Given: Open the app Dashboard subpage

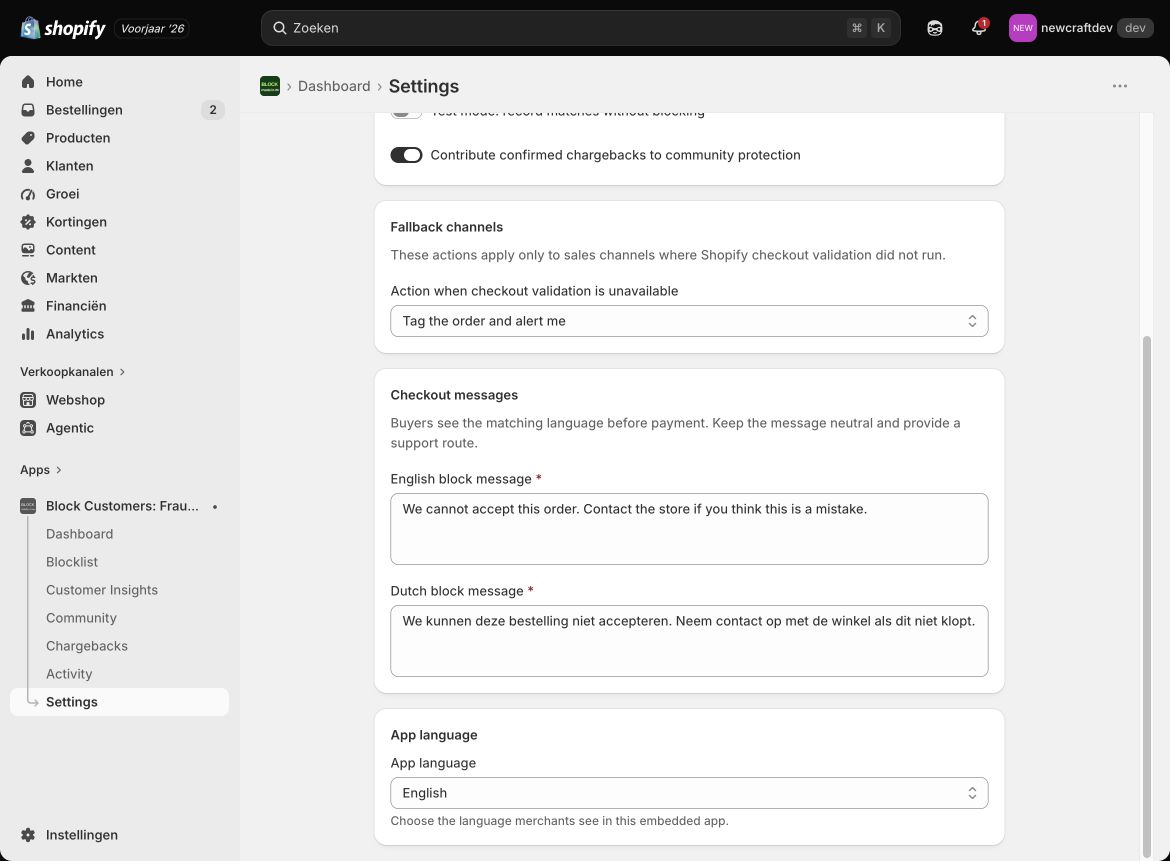Looking at the screenshot, I should click(79, 534).
